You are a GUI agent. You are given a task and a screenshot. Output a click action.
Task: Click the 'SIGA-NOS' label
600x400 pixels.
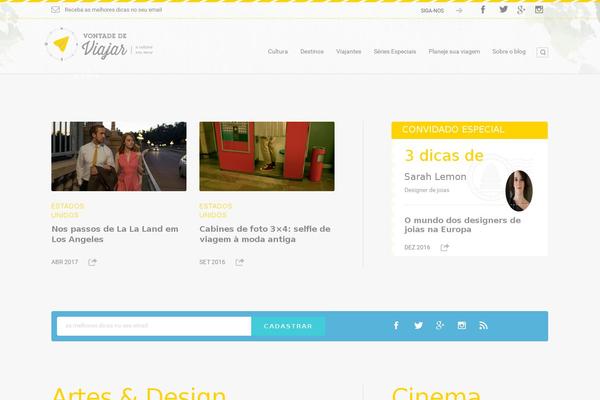coord(432,11)
